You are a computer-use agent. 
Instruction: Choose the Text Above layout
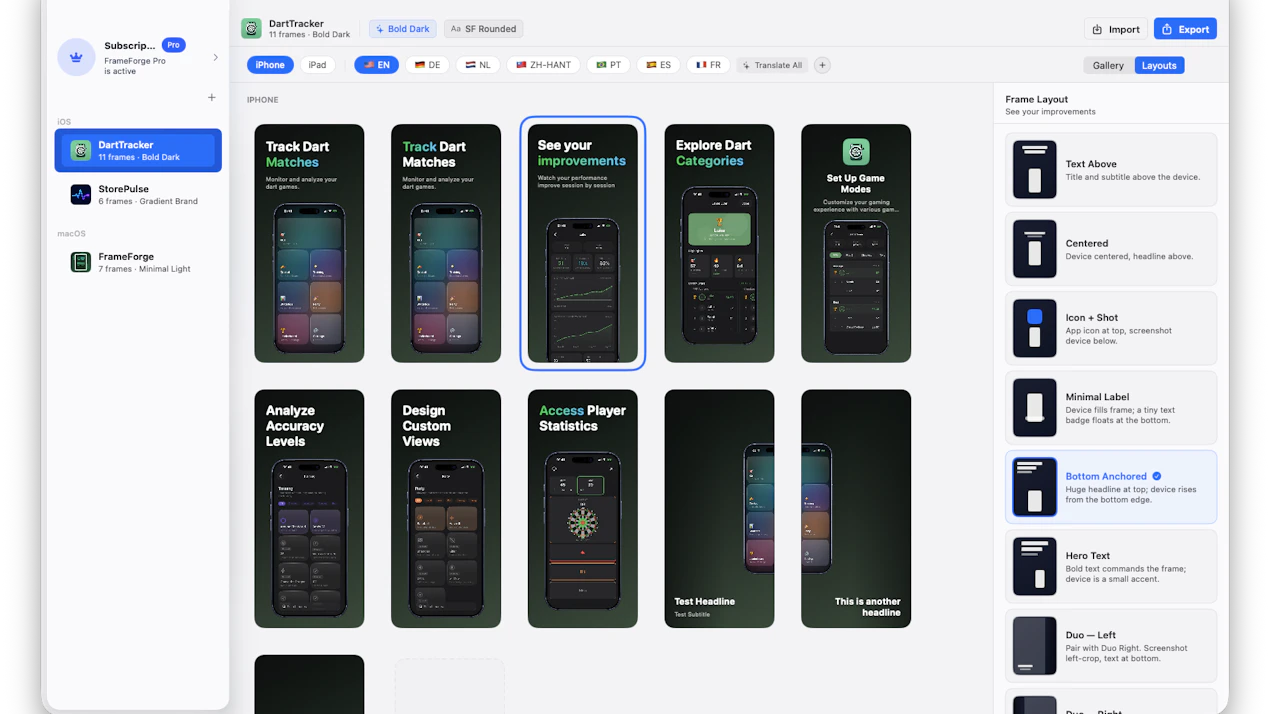pyautogui.click(x=1111, y=170)
